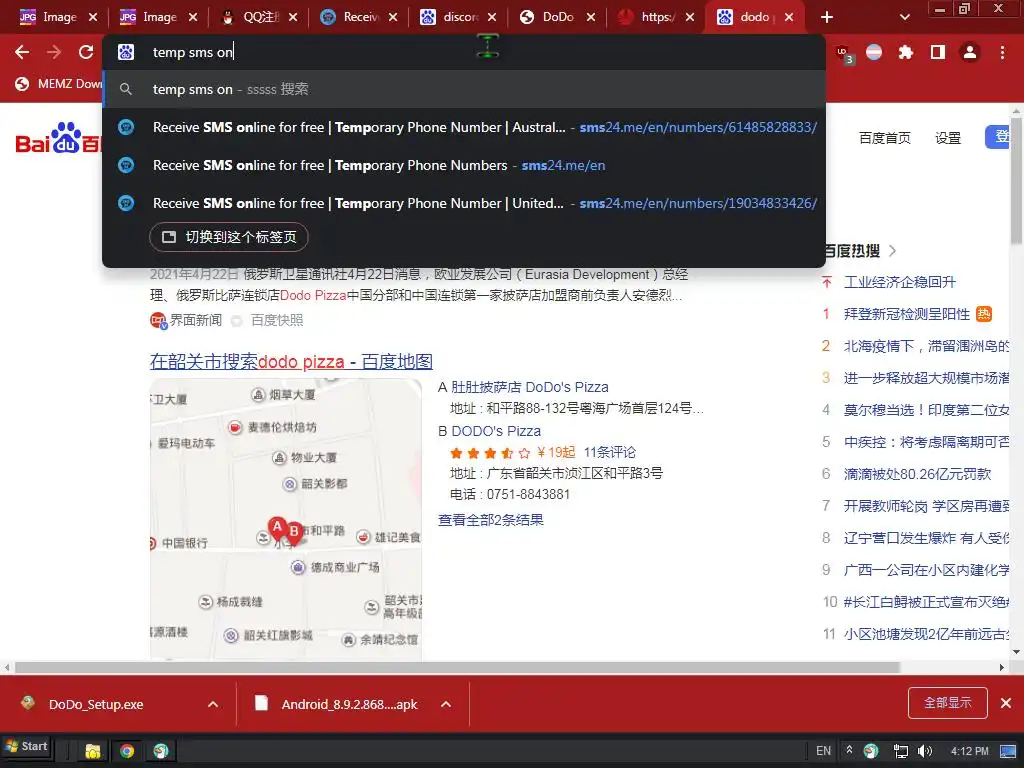Screen dimensions: 1024x768
Task: Click the 全部显示 show all downloads button
Action: pyautogui.click(x=948, y=703)
